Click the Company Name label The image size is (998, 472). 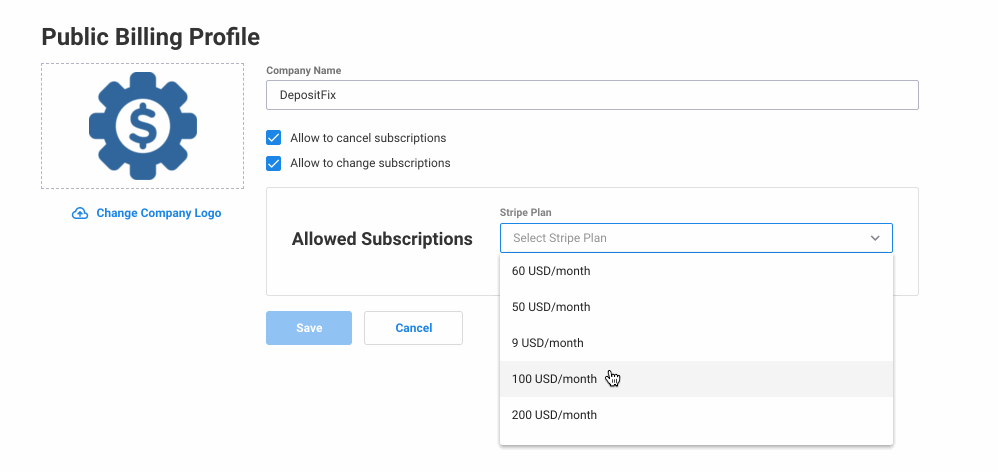[x=304, y=71]
